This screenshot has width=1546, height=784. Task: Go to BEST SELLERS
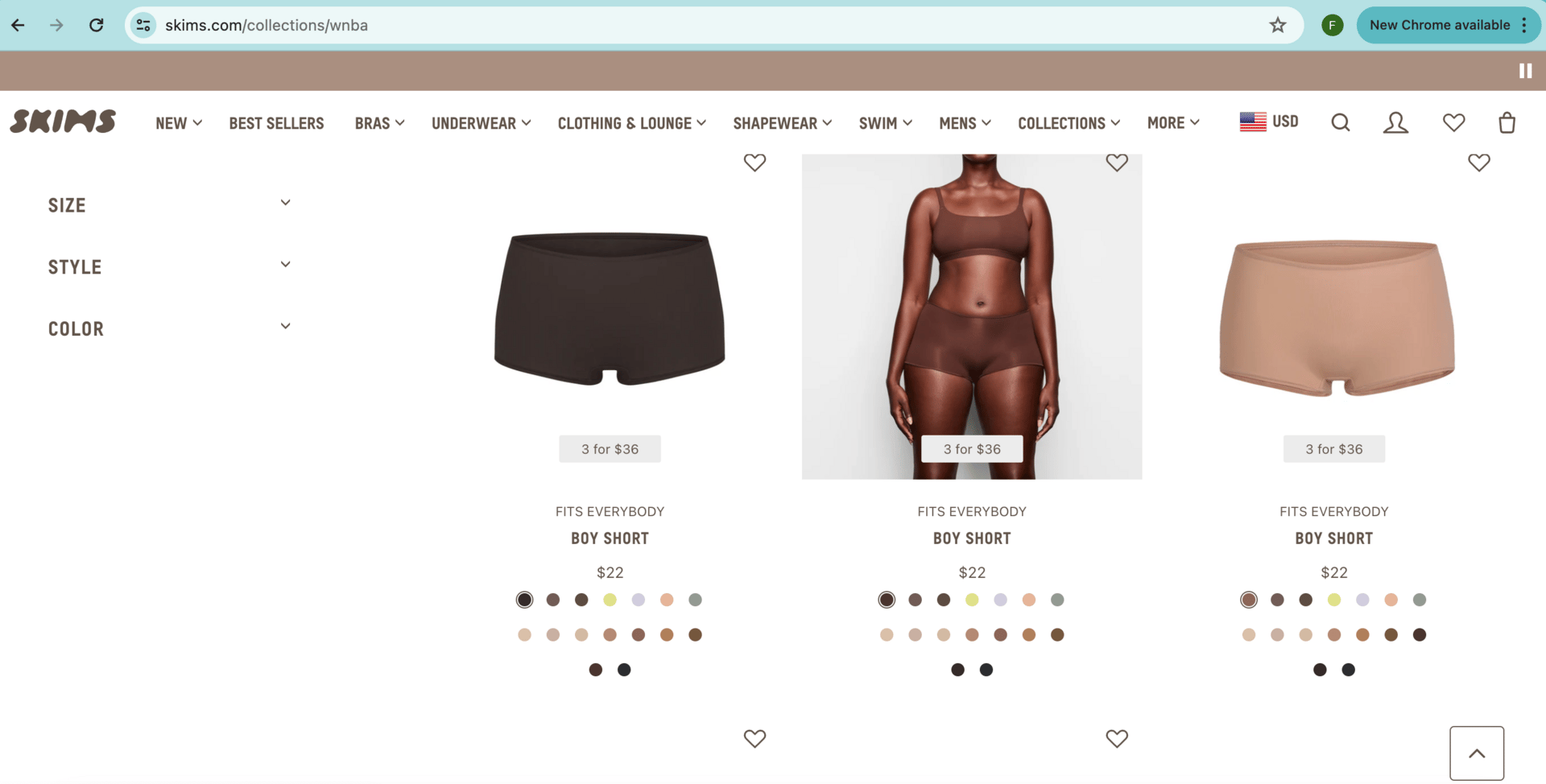tap(276, 123)
